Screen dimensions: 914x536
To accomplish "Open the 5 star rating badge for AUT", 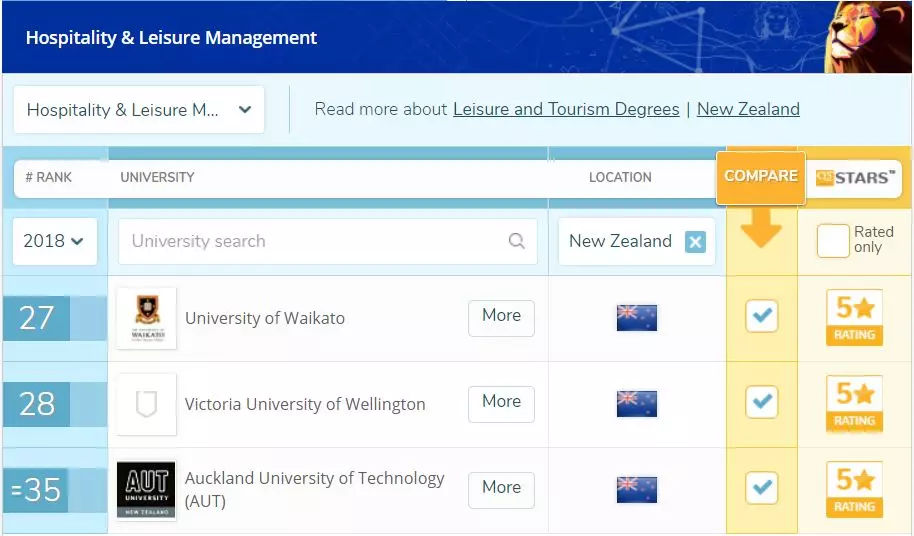I will pyautogui.click(x=854, y=490).
